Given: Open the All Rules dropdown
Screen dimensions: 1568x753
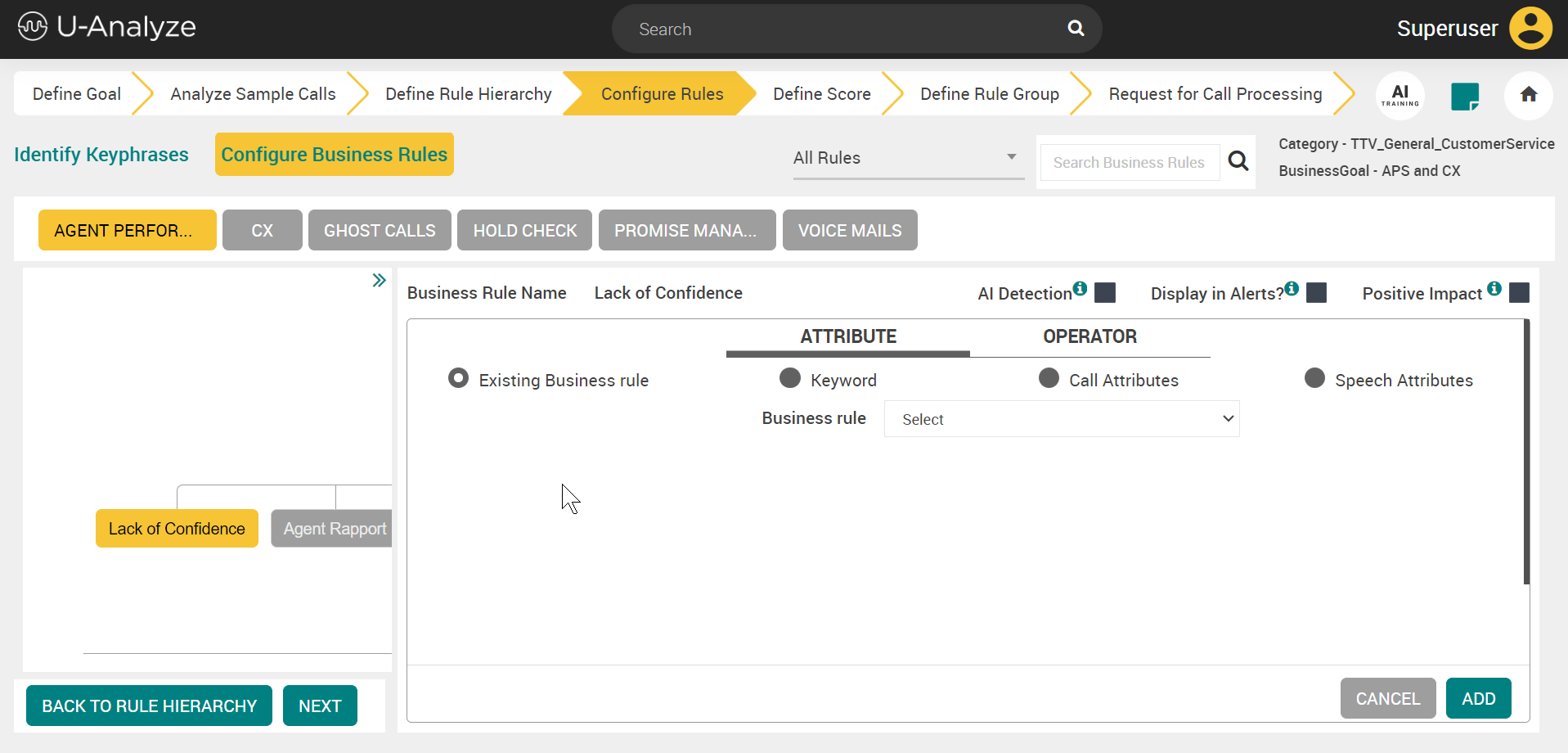Looking at the screenshot, I should 908,158.
